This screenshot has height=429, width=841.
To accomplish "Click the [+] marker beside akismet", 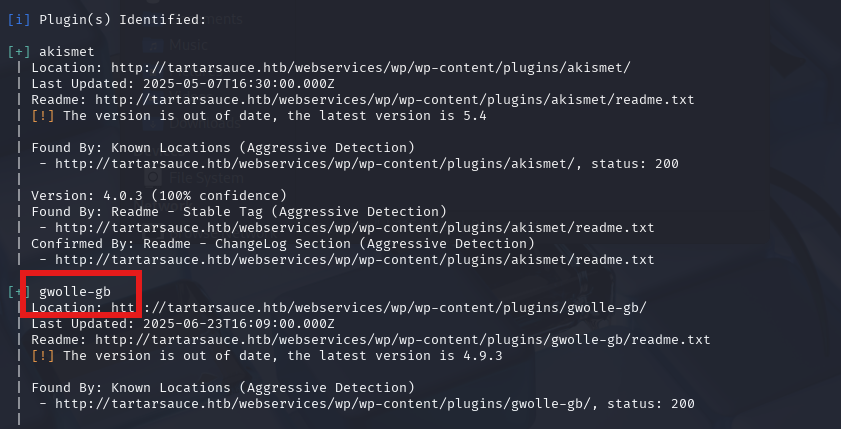I will point(19,51).
